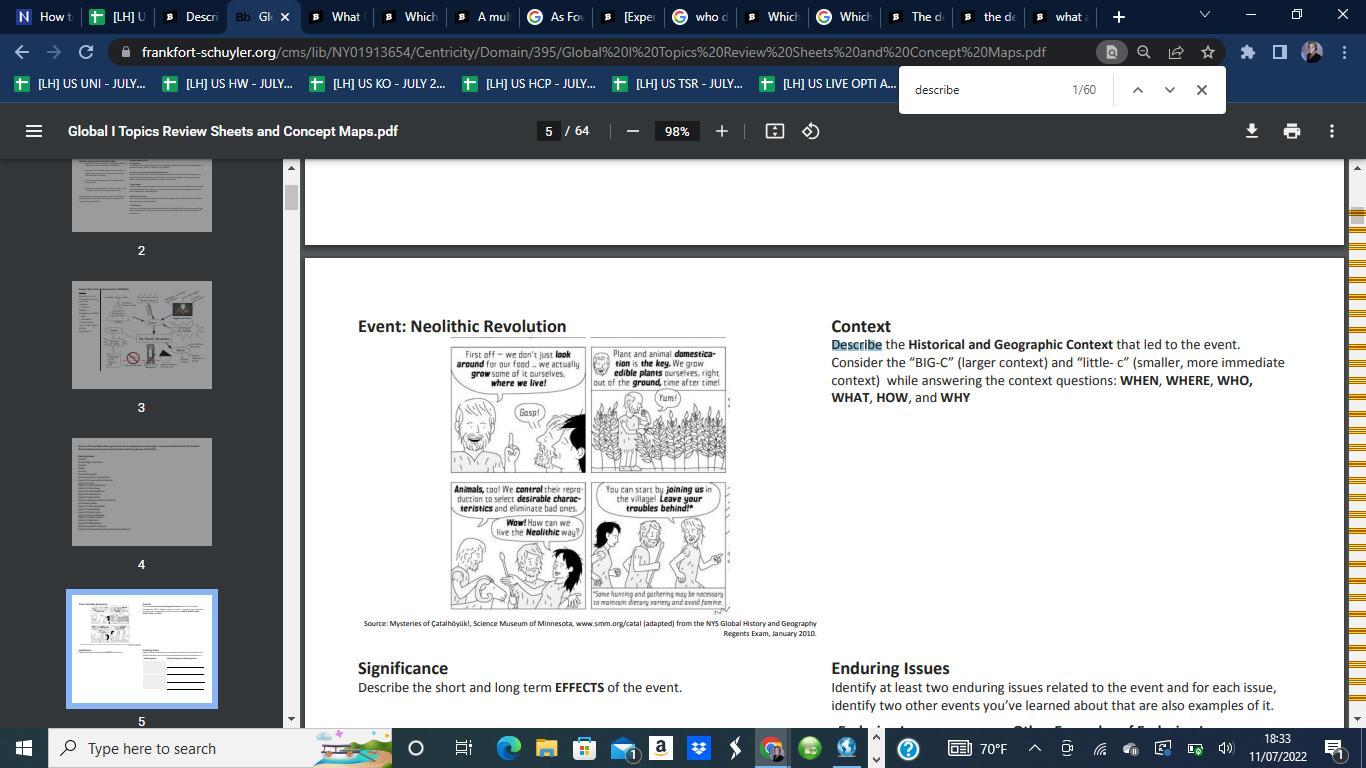Open the '[LH] US UNI - JULY...' bookmark

point(80,84)
